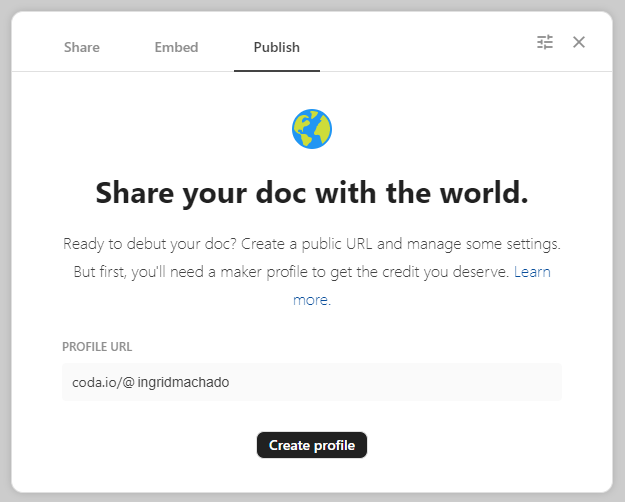This screenshot has width=625, height=502.
Task: Click the PROFILE URL label
Action: 97,347
